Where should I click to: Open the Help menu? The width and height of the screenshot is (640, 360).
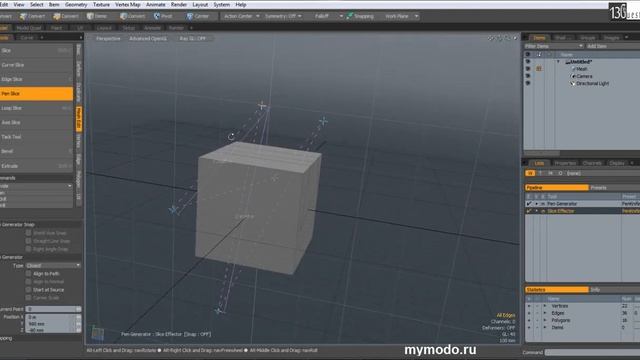(241, 4)
